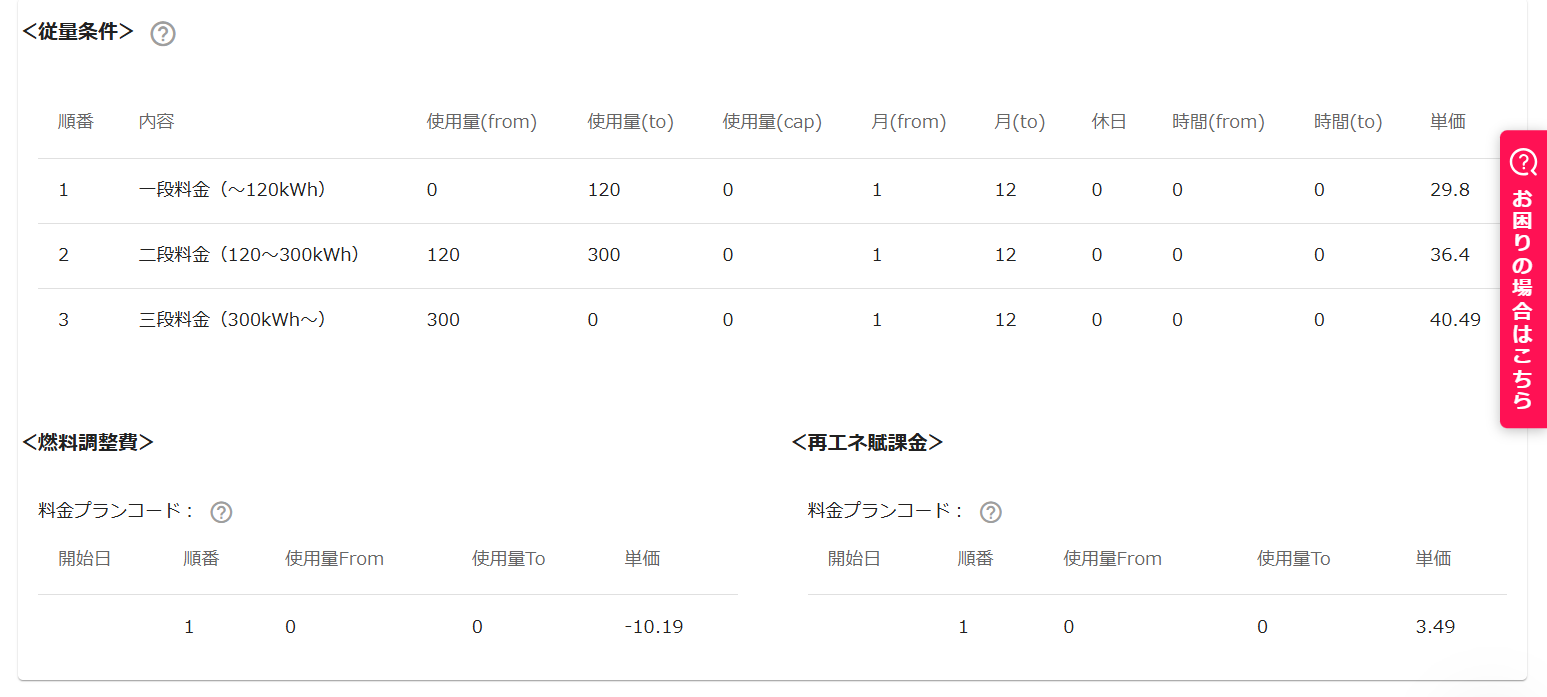The height and width of the screenshot is (697, 1547).
Task: Select the 二段料金（120～300kWh）row
Action: 768,255
